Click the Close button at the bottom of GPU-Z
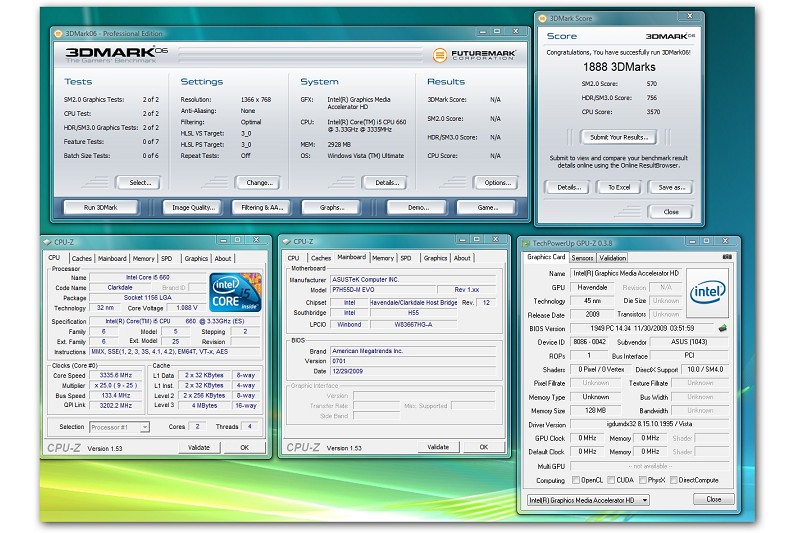The height and width of the screenshot is (533, 800). (713, 499)
